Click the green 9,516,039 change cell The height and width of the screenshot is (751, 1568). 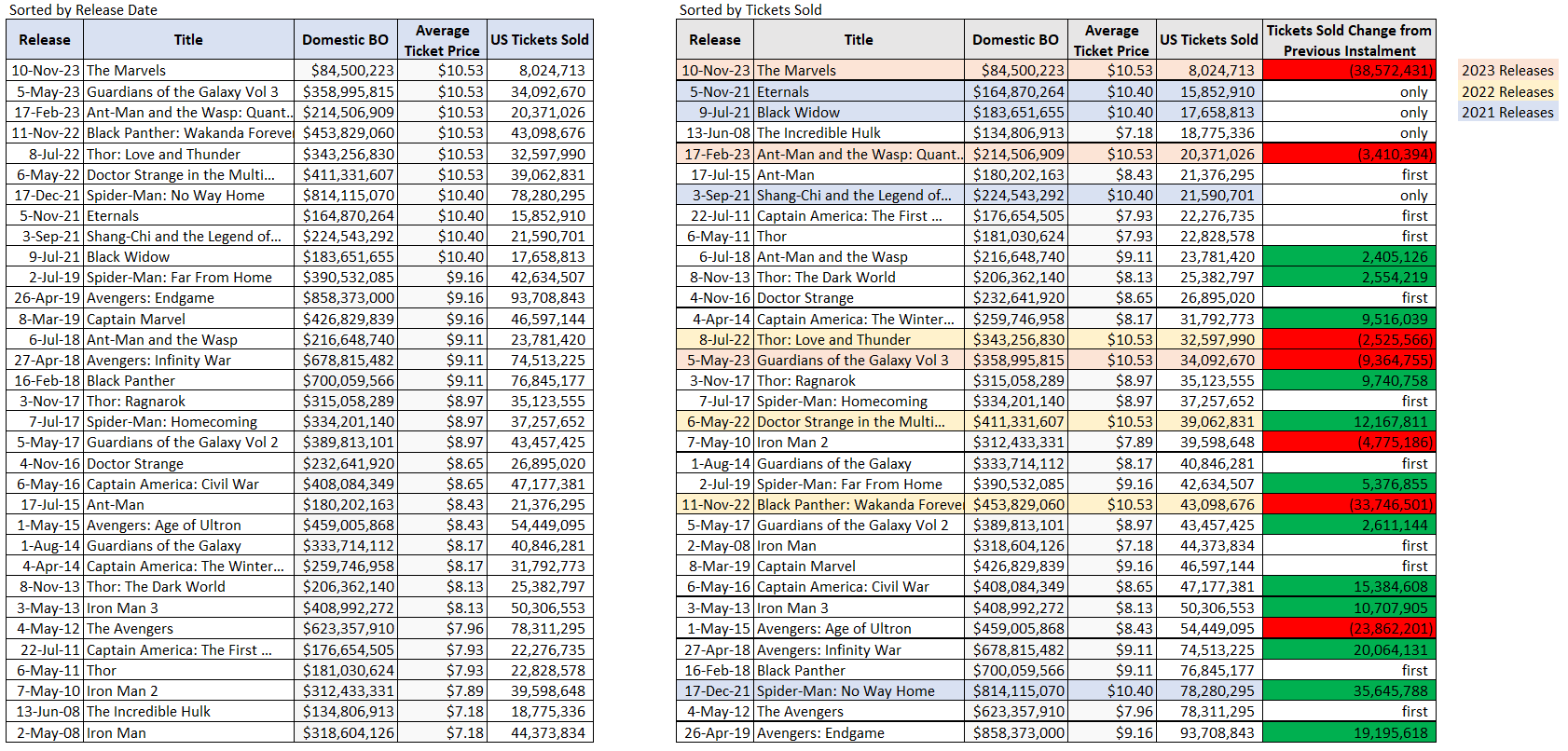1349,319
